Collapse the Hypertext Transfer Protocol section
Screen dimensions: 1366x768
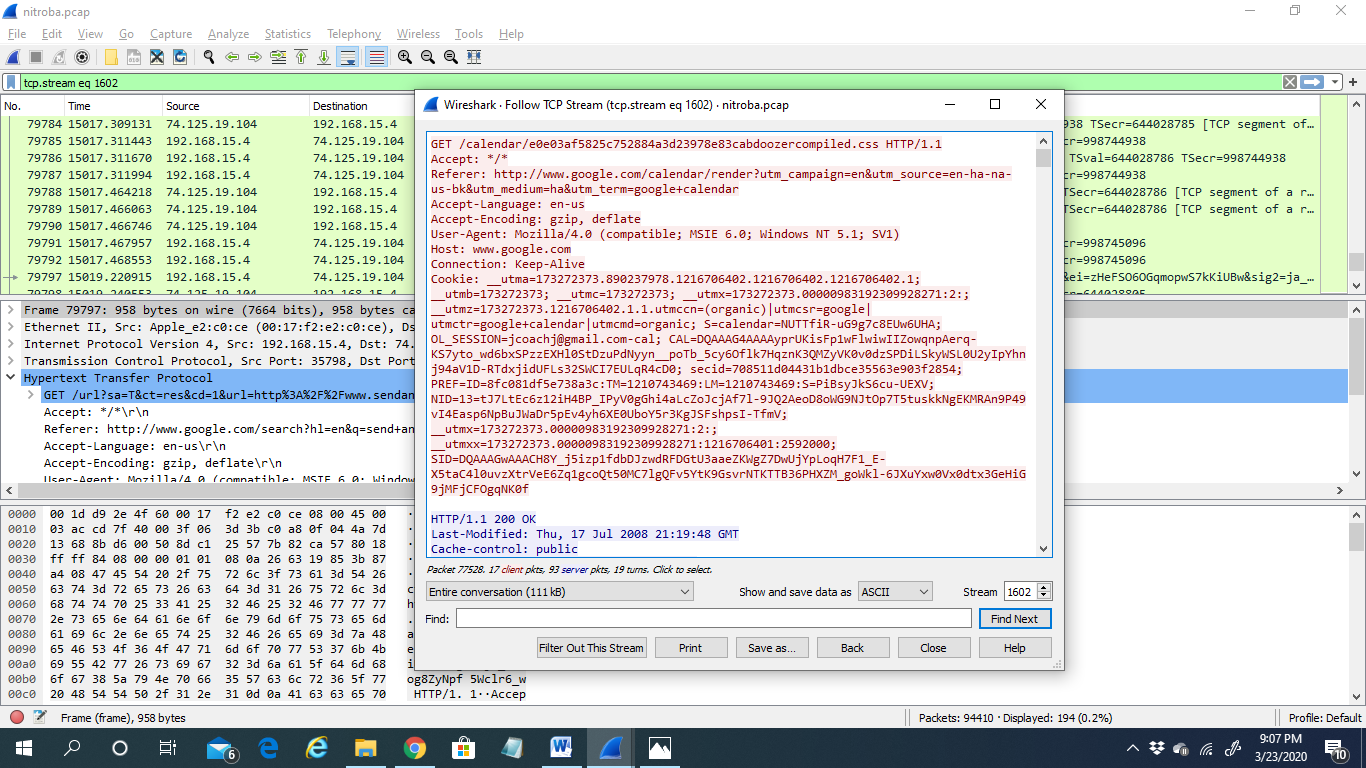(x=11, y=378)
